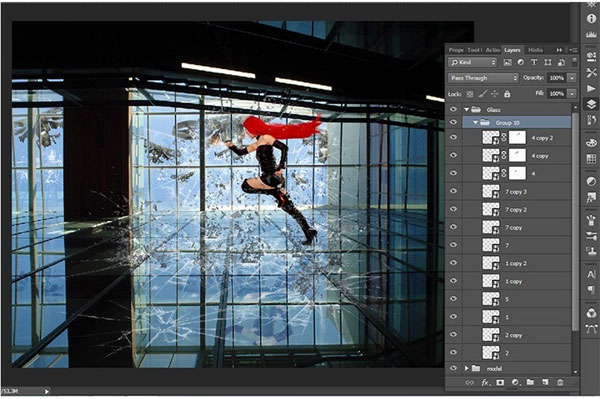600x399 pixels.
Task: Open the Info panel icon in the dock
Action: pos(591,18)
